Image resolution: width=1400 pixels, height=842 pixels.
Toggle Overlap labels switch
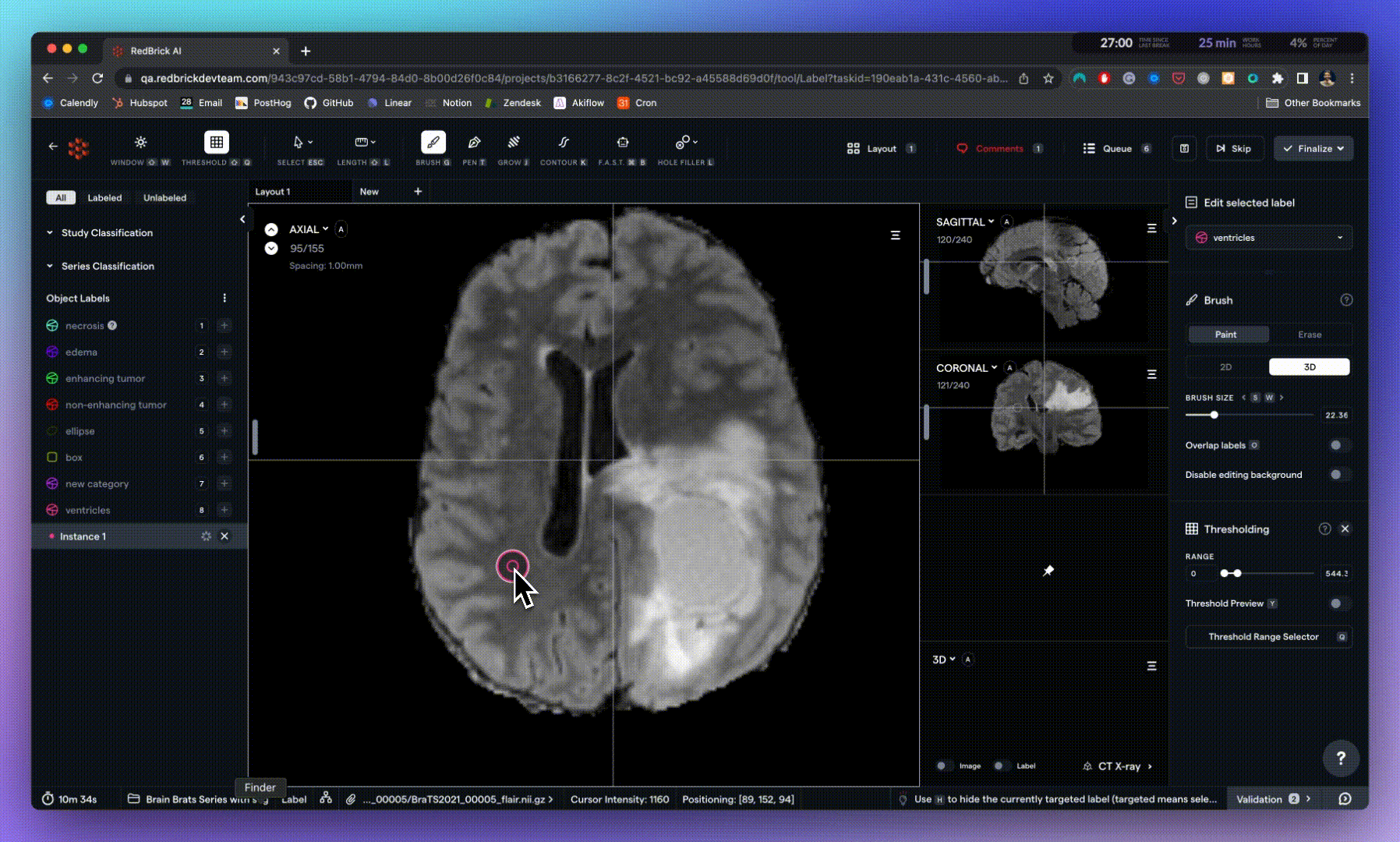(1338, 445)
